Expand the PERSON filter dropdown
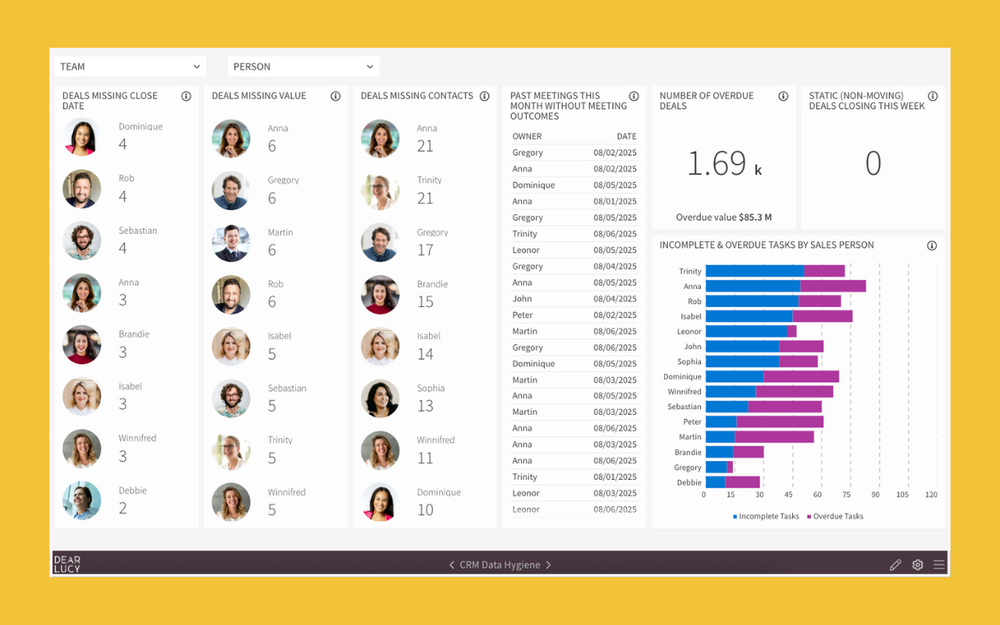 point(304,66)
